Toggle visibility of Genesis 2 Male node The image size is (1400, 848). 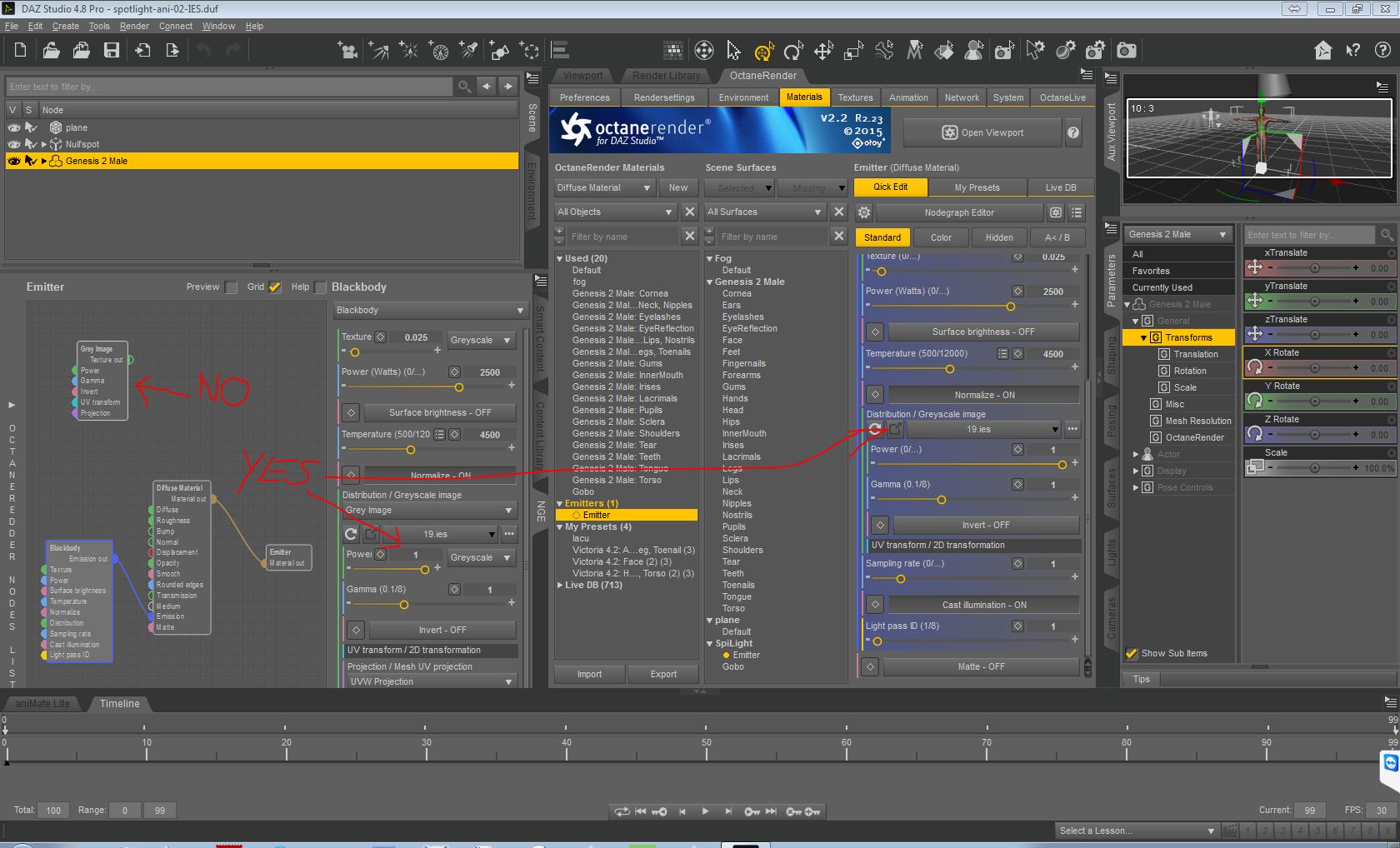tap(14, 161)
